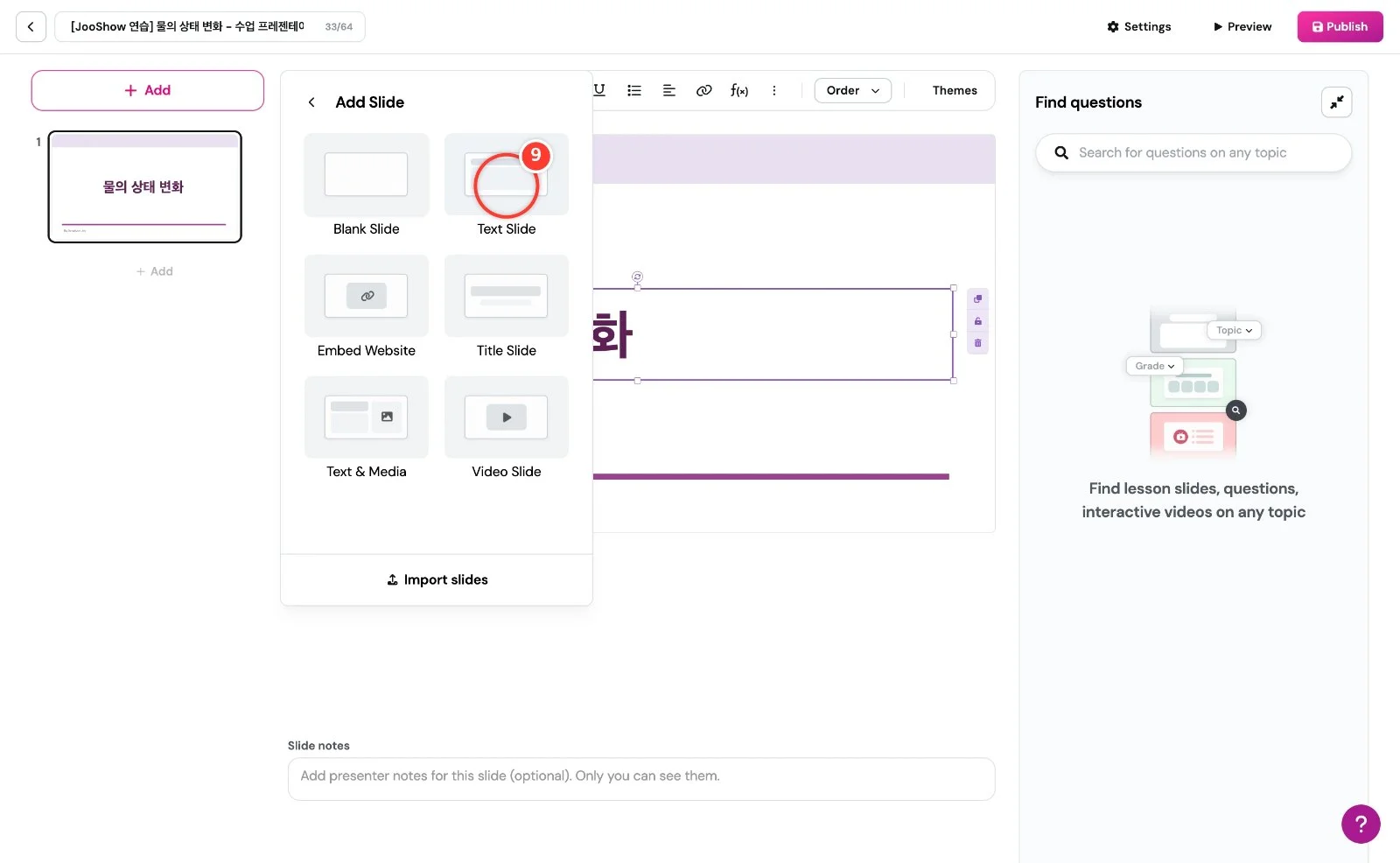Click Import slides
Screen dimensions: 1400x863
pos(437,579)
